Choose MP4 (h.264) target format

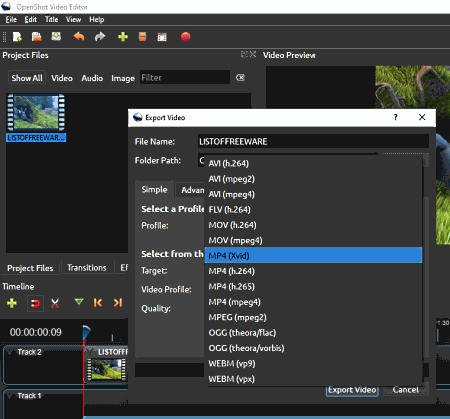(x=313, y=271)
